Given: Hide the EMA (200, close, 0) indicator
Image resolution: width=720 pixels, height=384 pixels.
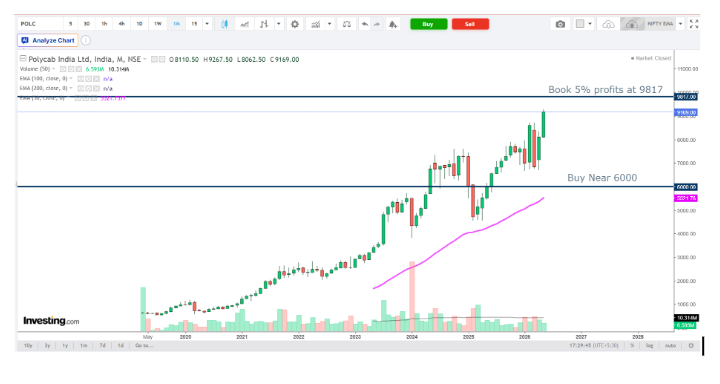Looking at the screenshot, I should coord(81,88).
